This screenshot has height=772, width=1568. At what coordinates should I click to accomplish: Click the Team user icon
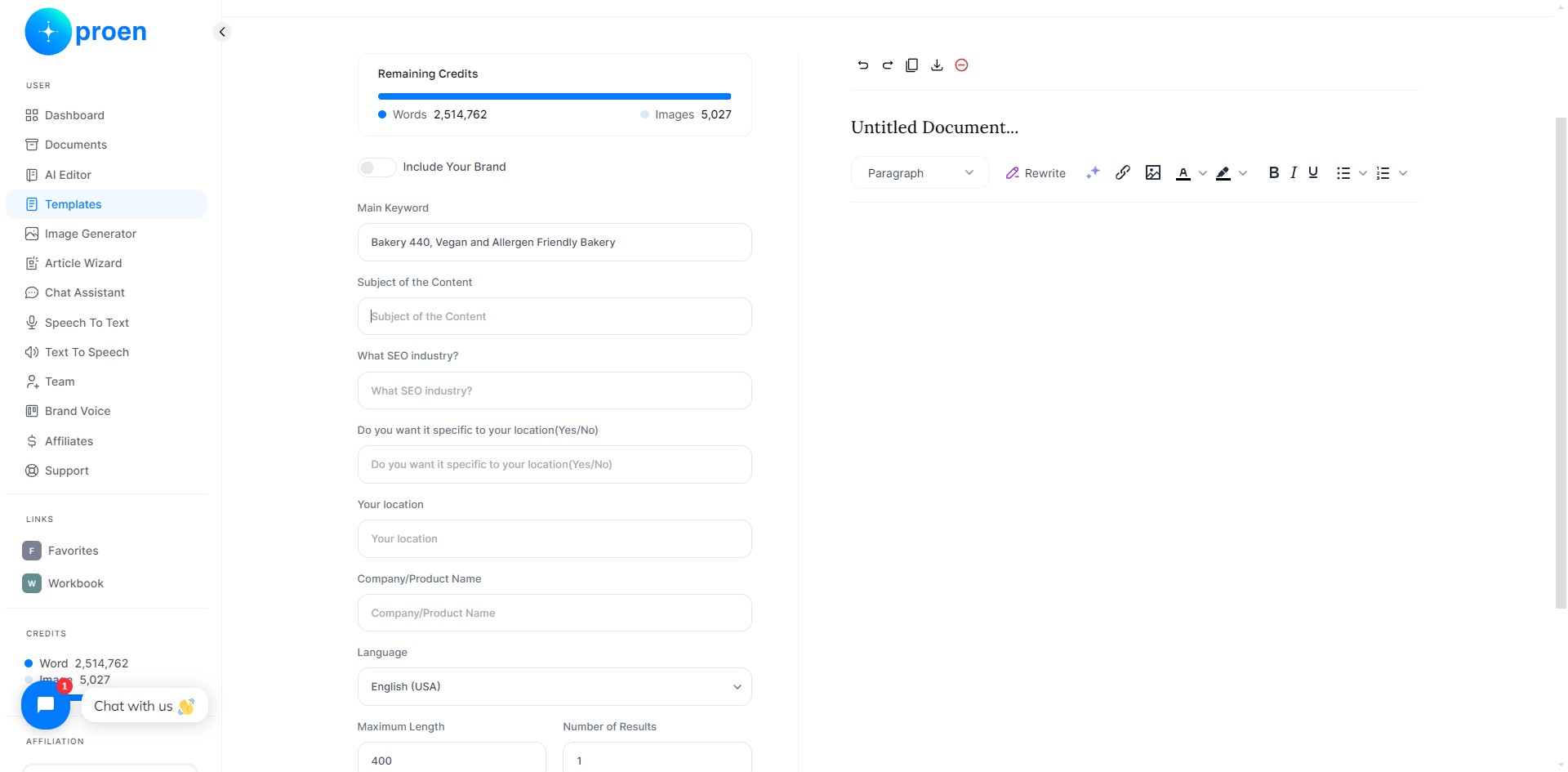tap(32, 382)
